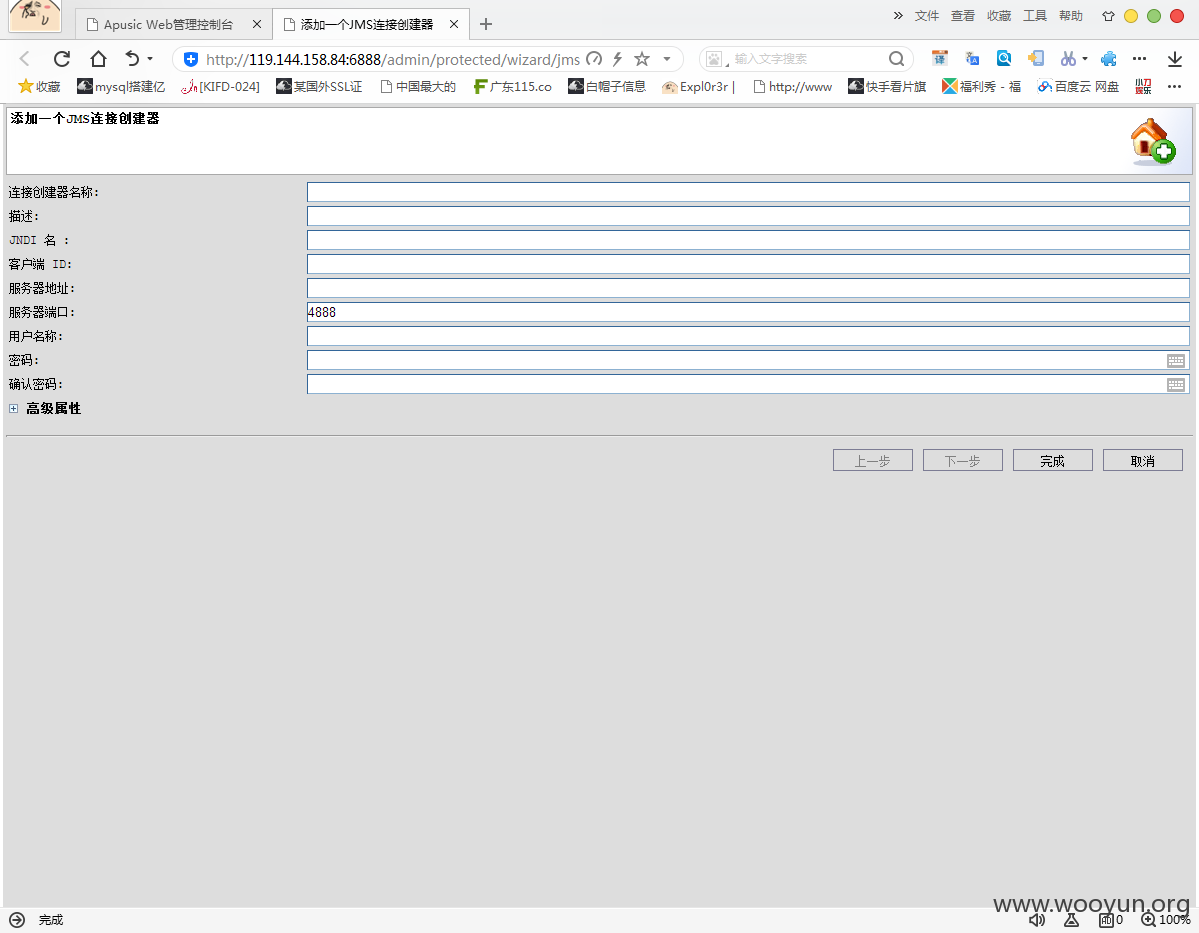Image resolution: width=1199 pixels, height=933 pixels.
Task: Open the 百度云 网盘 bookmark
Action: point(1078,86)
